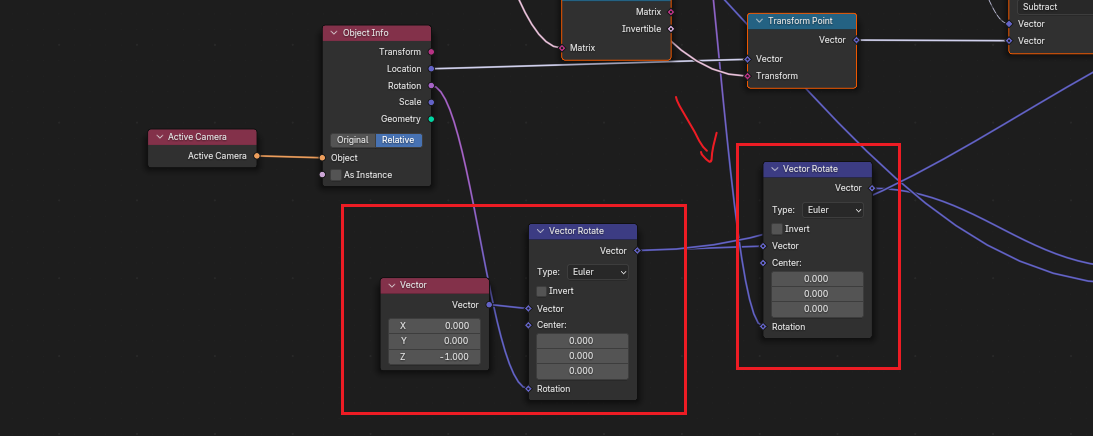Click the X value field in Vector node
Screen dimensions: 1093x436
[435, 326]
